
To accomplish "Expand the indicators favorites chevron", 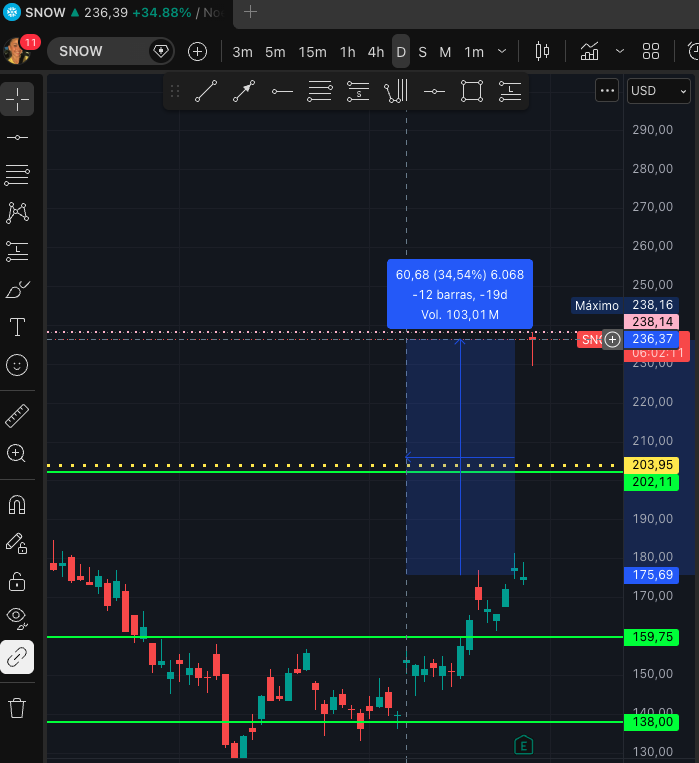I will click(x=620, y=51).
